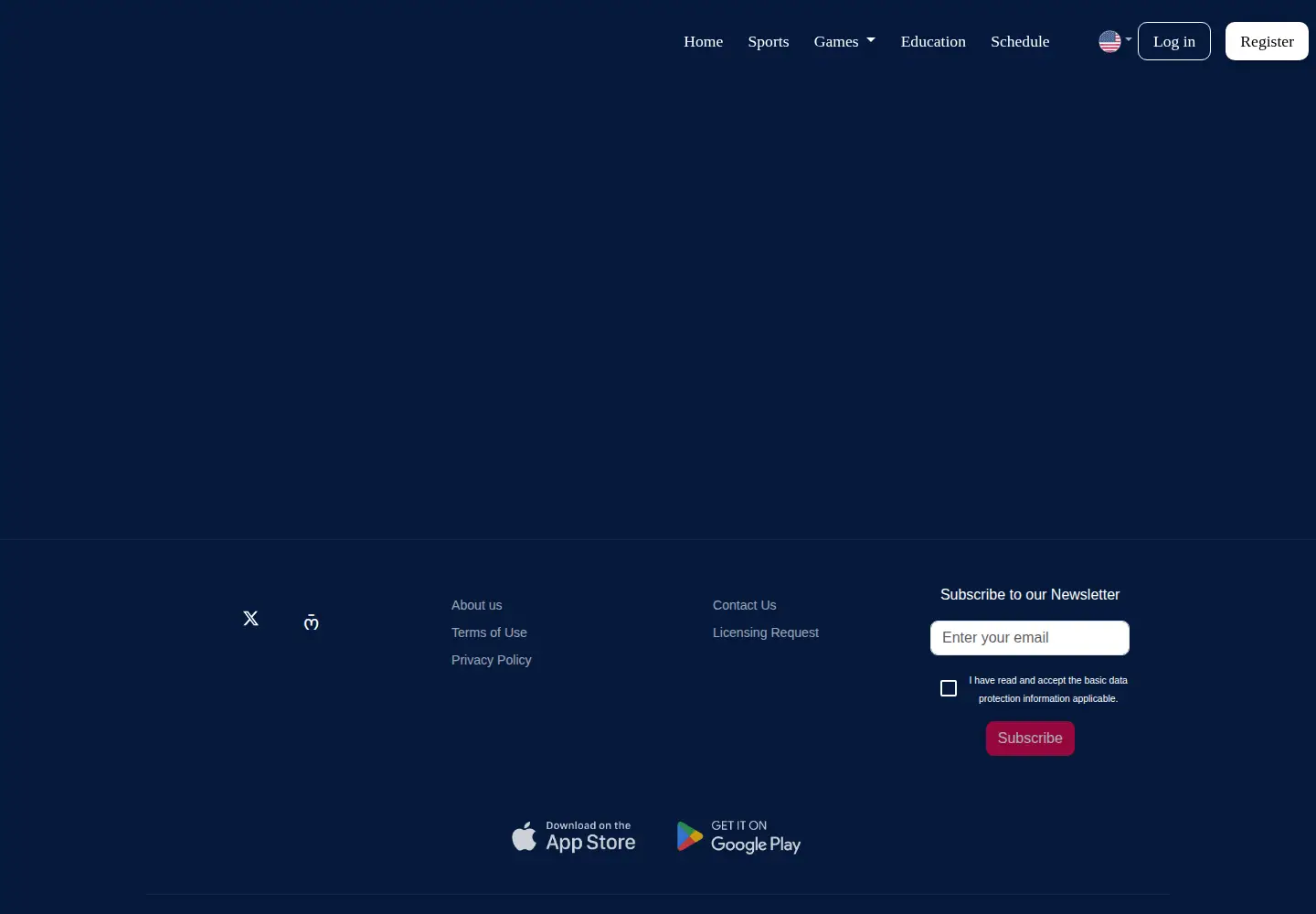Open the Get it on Google Play badge
The image size is (1316, 914).
739,836
